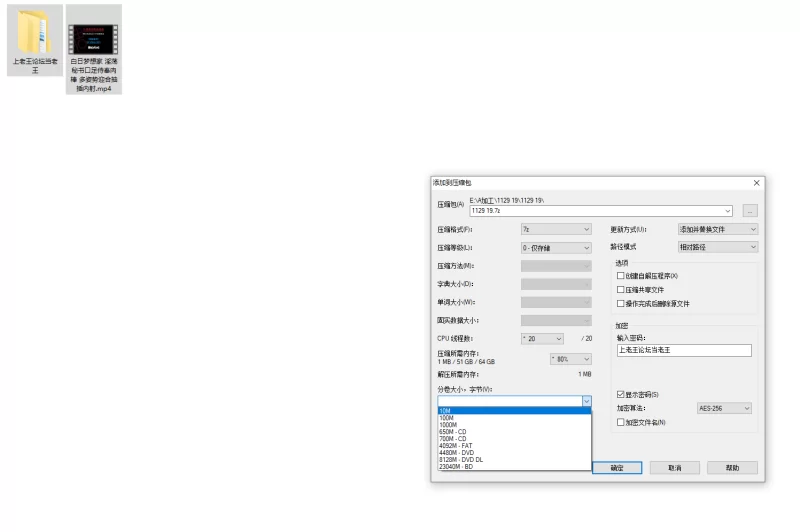Enable 操作完成后删除源文件 checkbox
This screenshot has height=532, width=800.
tap(620, 303)
